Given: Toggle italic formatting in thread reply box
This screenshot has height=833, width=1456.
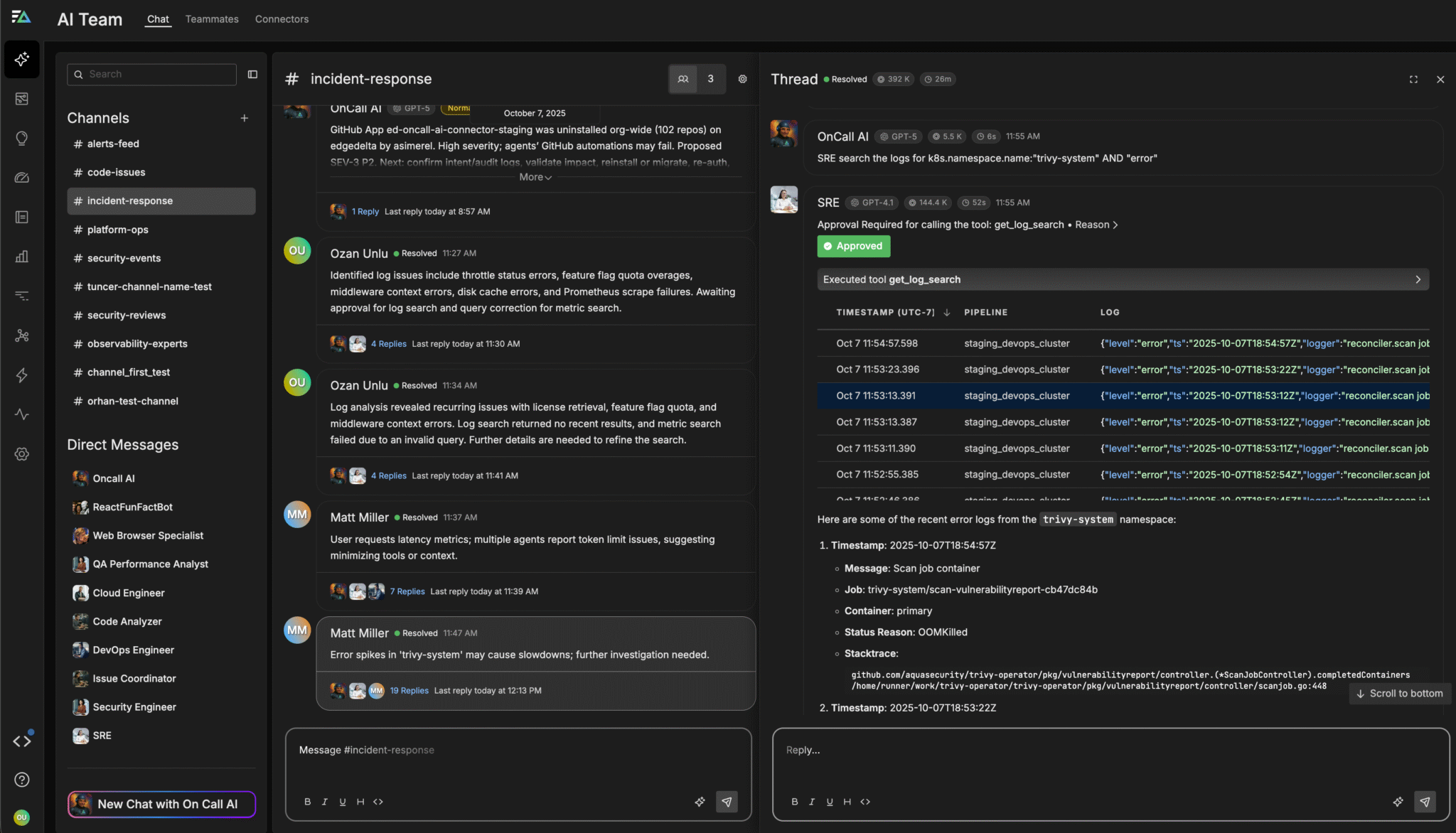Looking at the screenshot, I should click(x=812, y=802).
